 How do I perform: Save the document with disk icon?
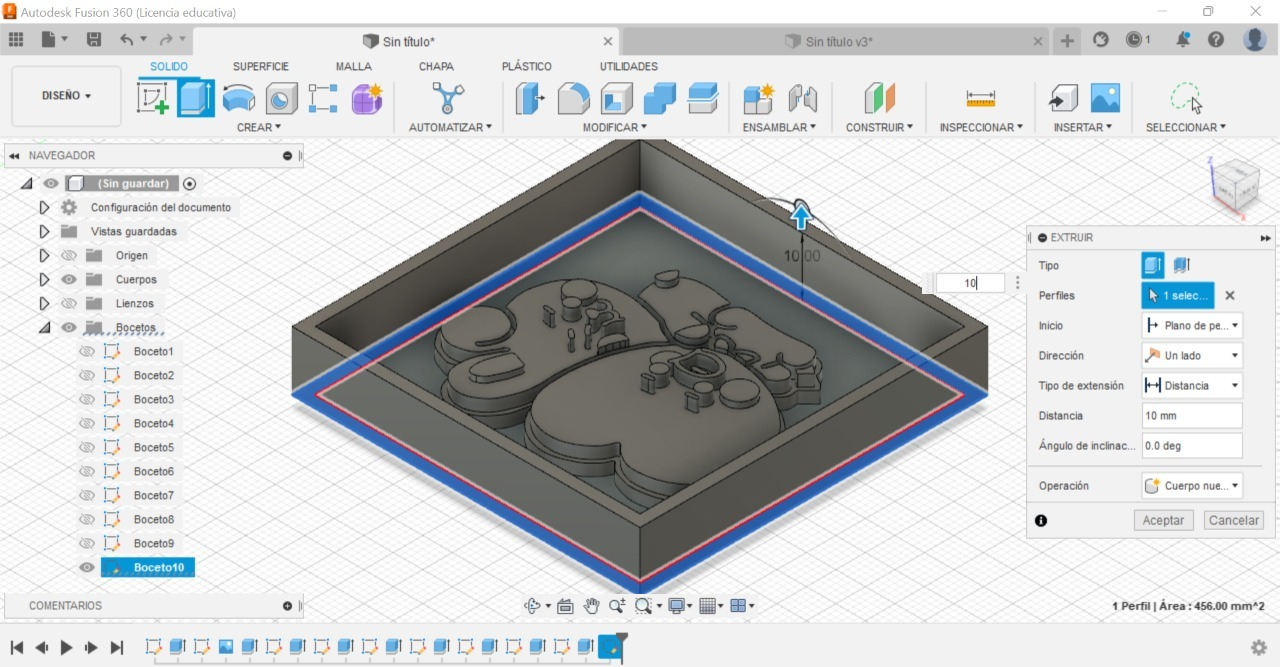[94, 40]
